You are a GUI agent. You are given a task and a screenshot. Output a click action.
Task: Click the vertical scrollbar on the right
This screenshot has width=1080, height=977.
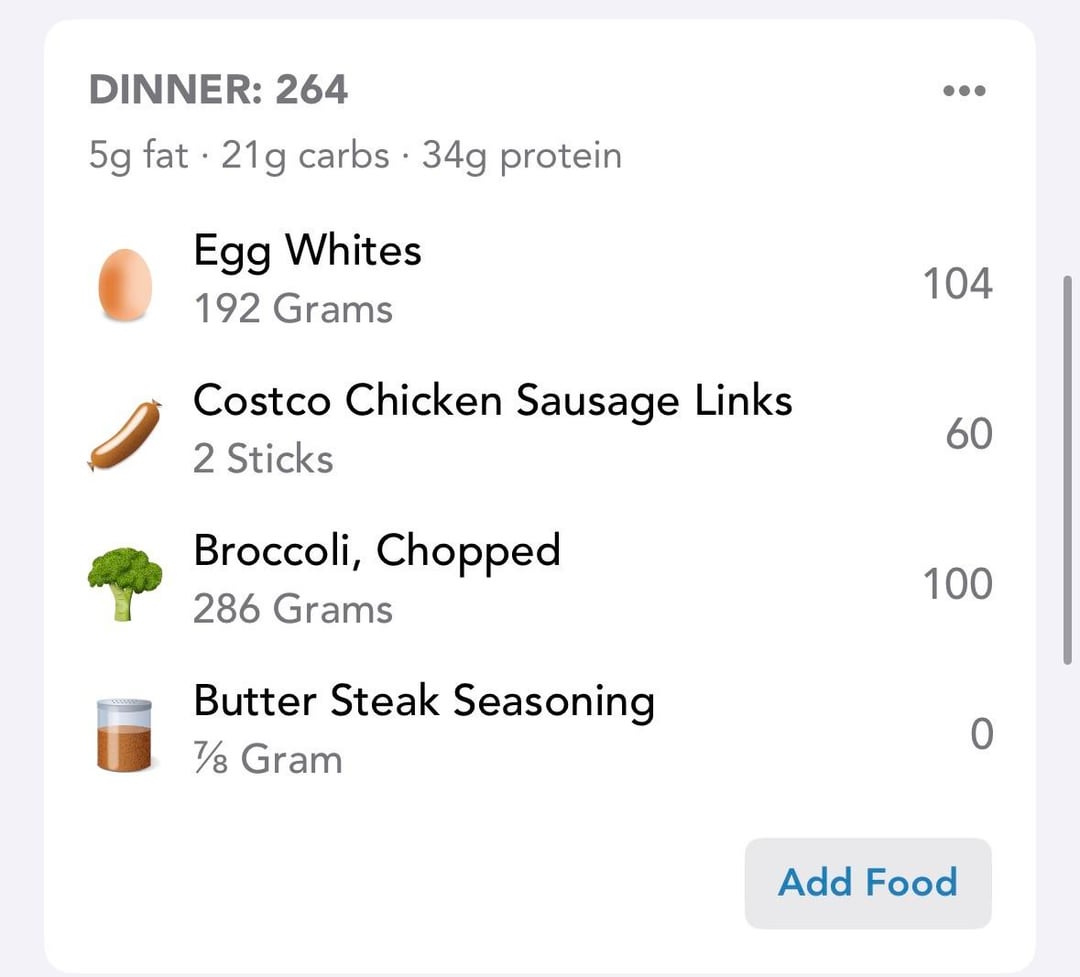[1069, 469]
